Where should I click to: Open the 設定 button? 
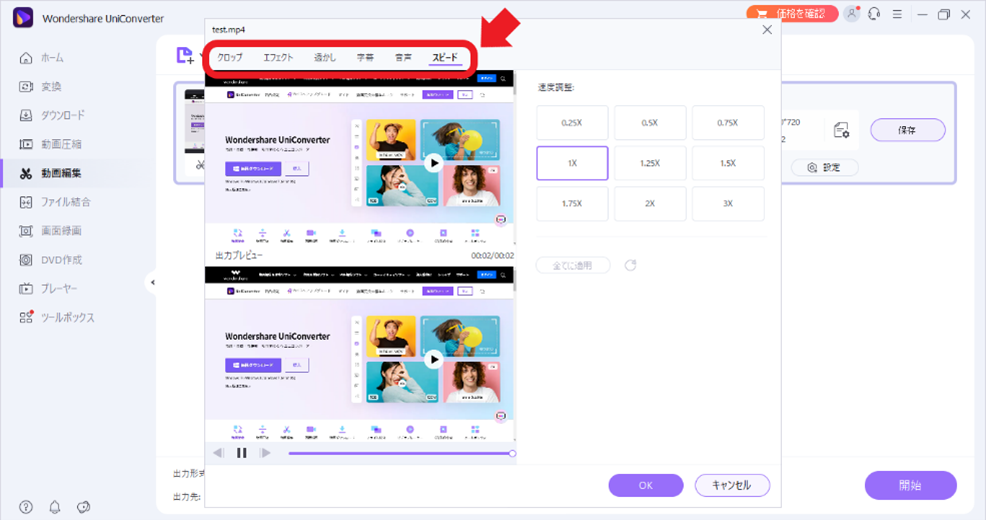click(x=824, y=167)
